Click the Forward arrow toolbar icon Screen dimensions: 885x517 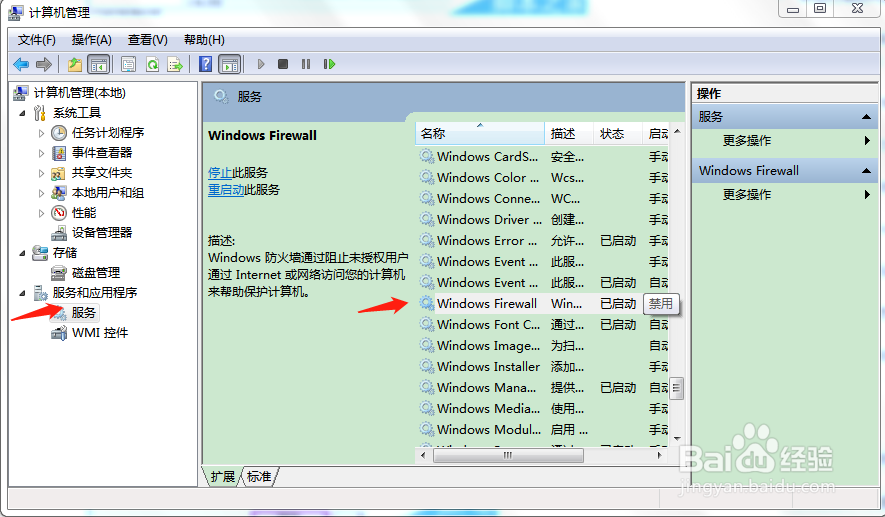[43, 64]
